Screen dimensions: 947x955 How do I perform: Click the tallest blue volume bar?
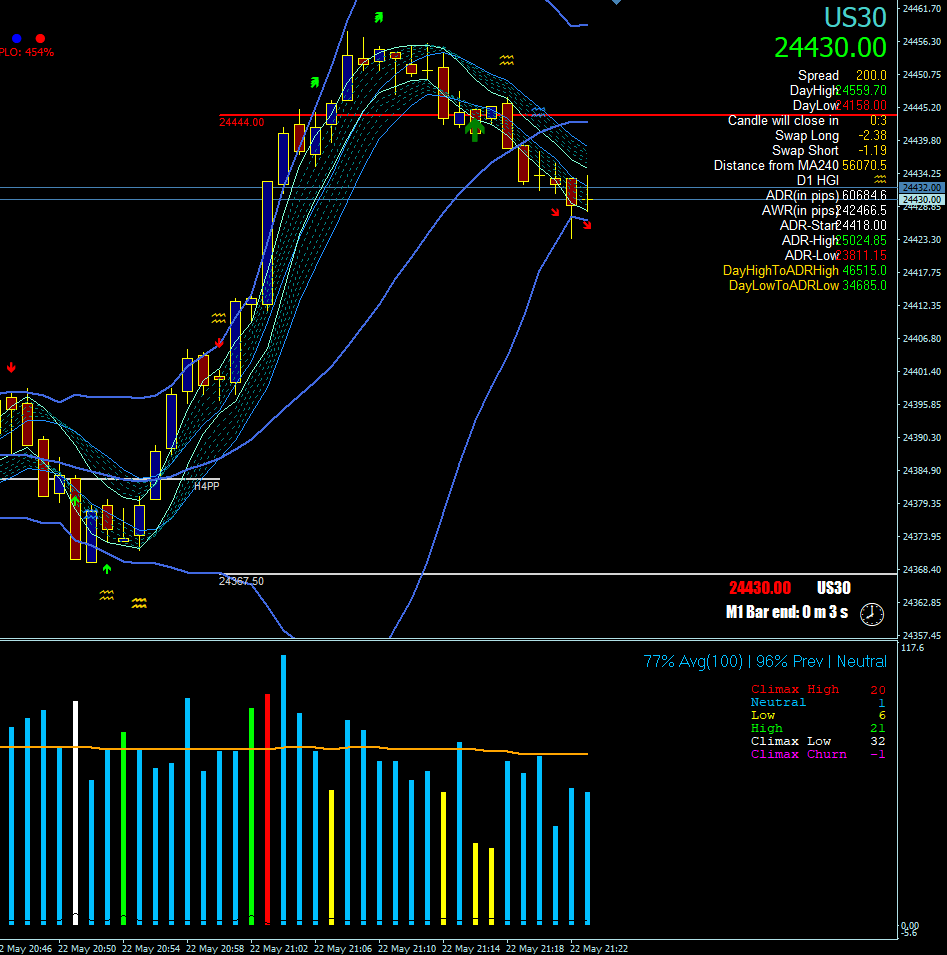coord(283,789)
